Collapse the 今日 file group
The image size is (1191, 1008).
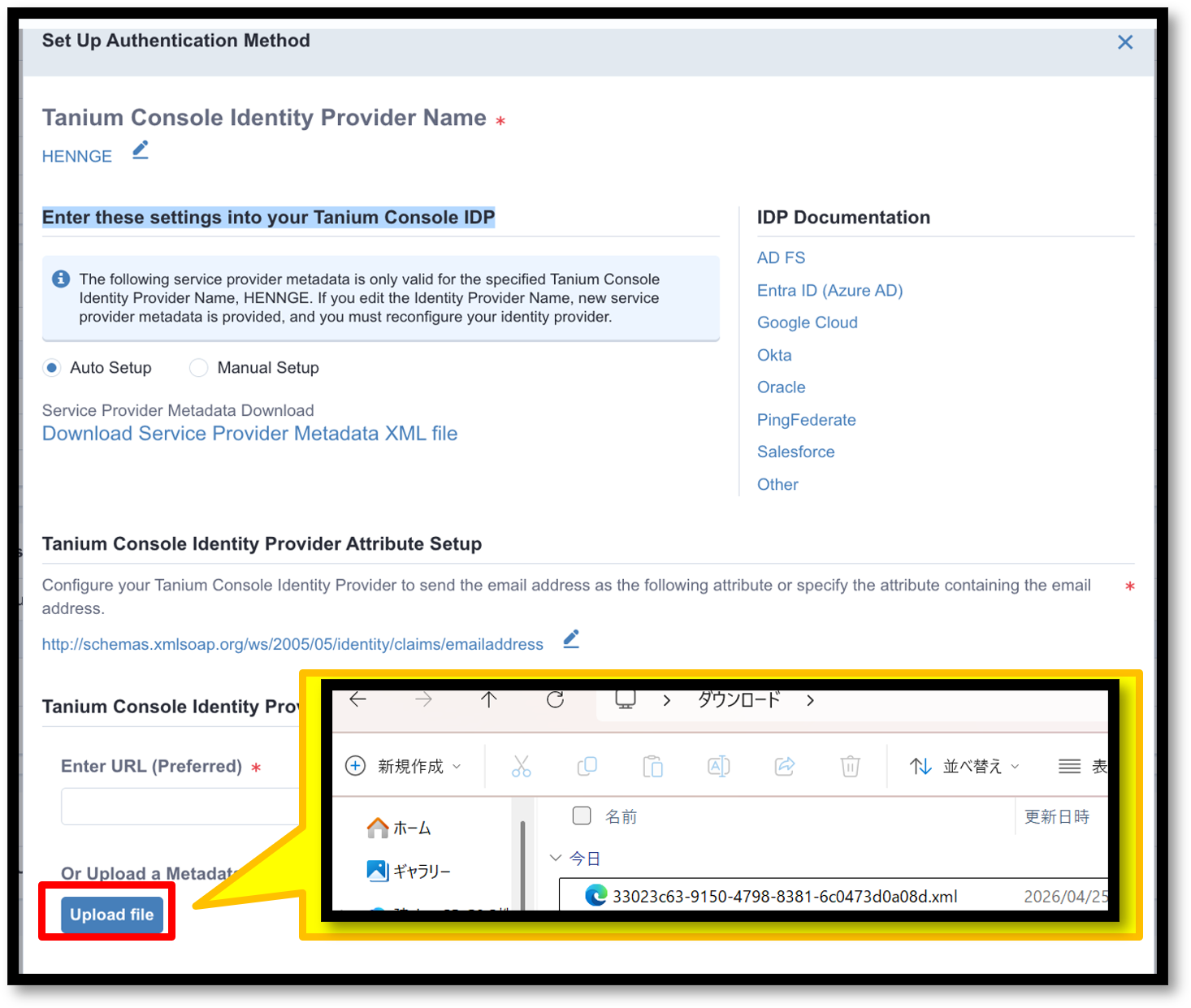click(x=556, y=858)
